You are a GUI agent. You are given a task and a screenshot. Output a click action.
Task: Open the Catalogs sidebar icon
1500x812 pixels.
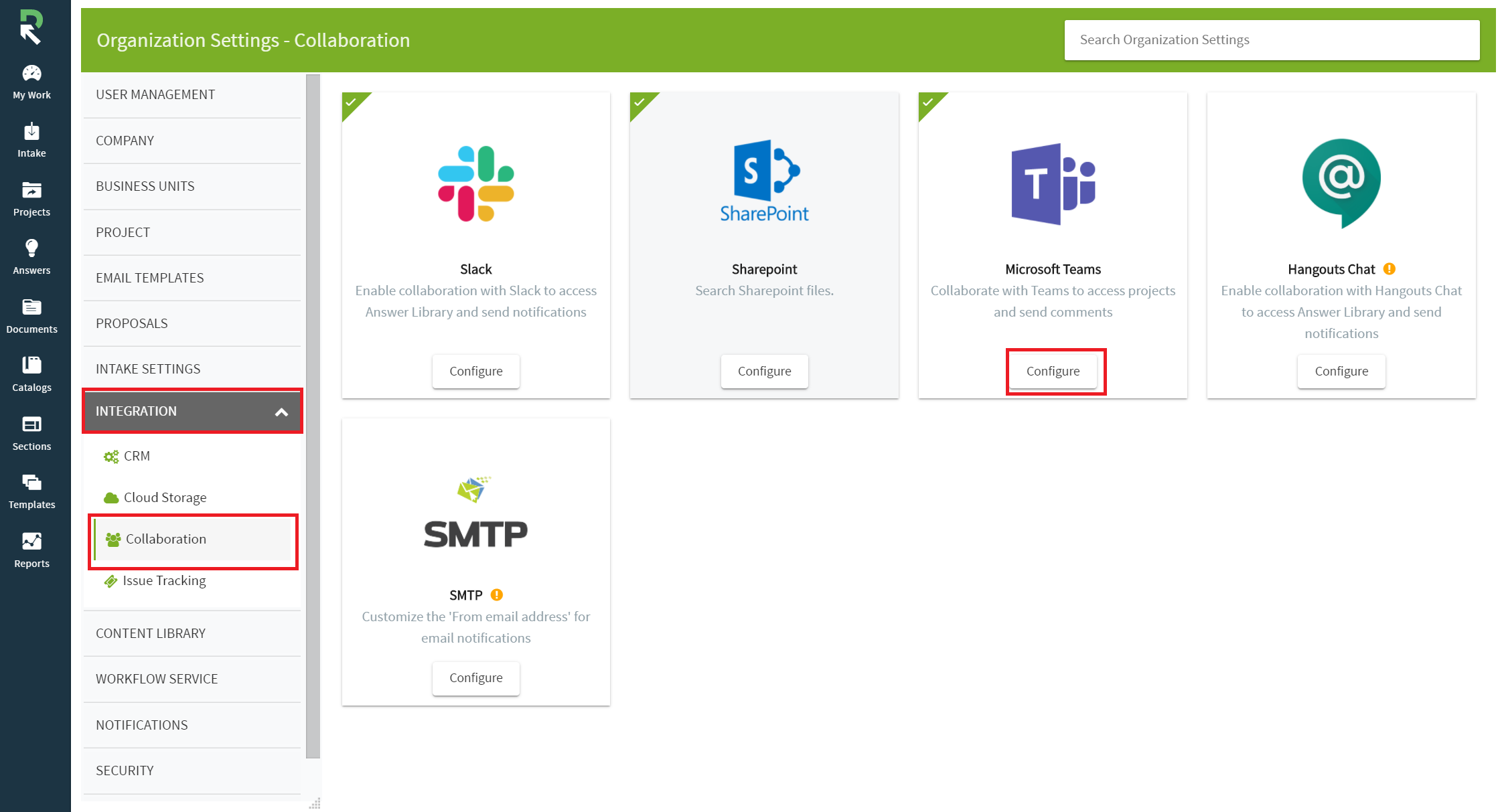tap(31, 365)
